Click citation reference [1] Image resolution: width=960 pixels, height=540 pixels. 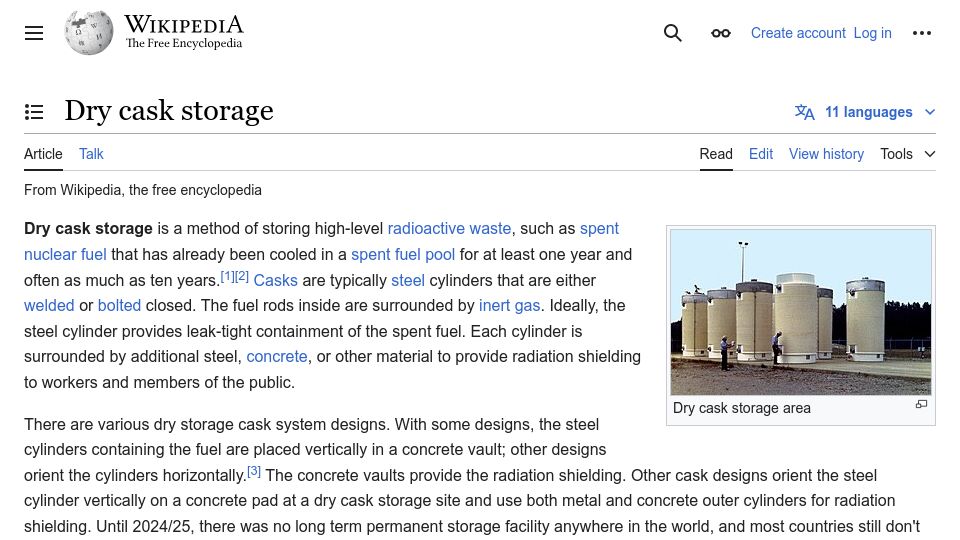pos(227,276)
